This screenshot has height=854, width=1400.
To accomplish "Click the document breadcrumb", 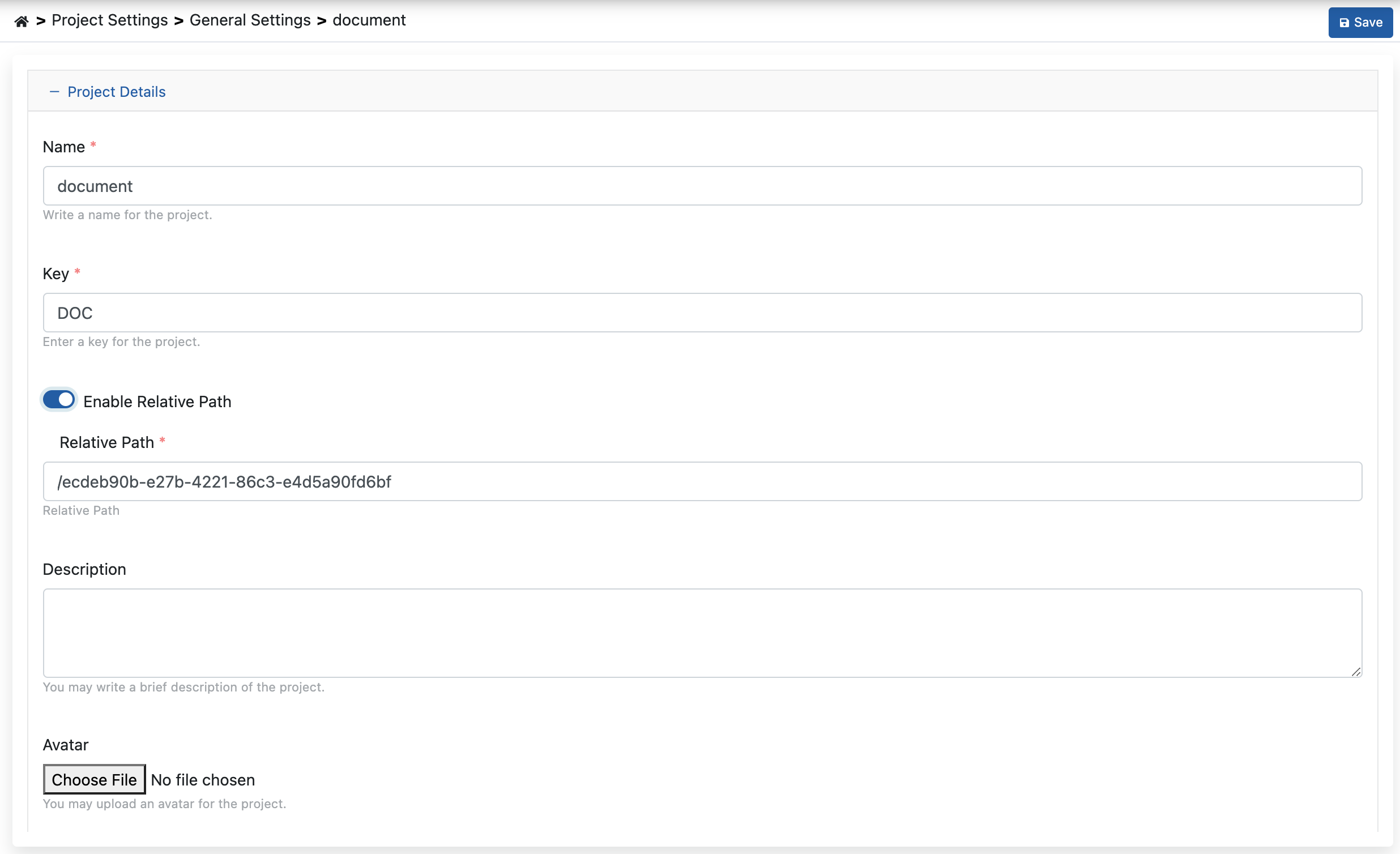I will (x=369, y=20).
